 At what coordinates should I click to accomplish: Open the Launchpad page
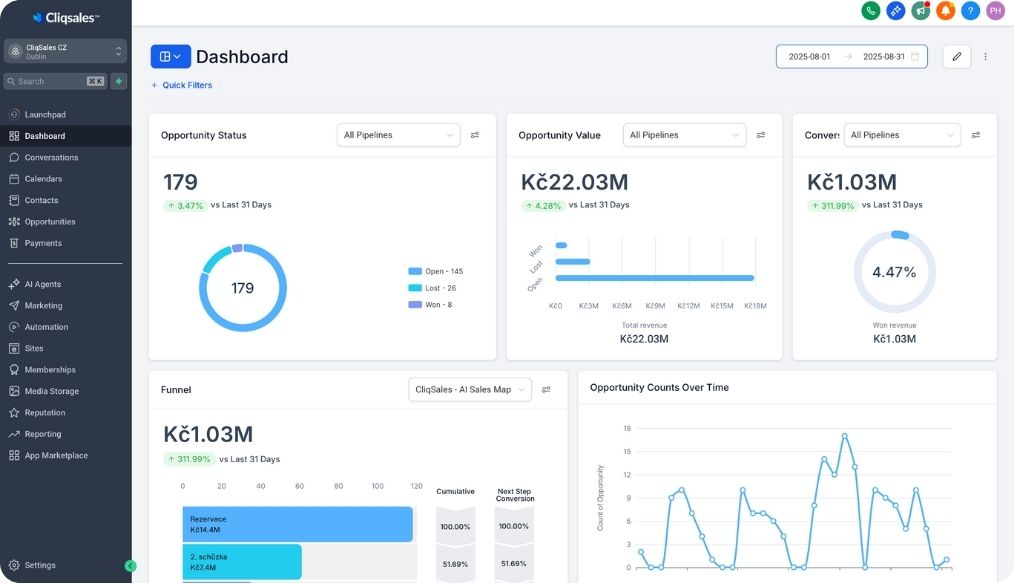(x=65, y=115)
